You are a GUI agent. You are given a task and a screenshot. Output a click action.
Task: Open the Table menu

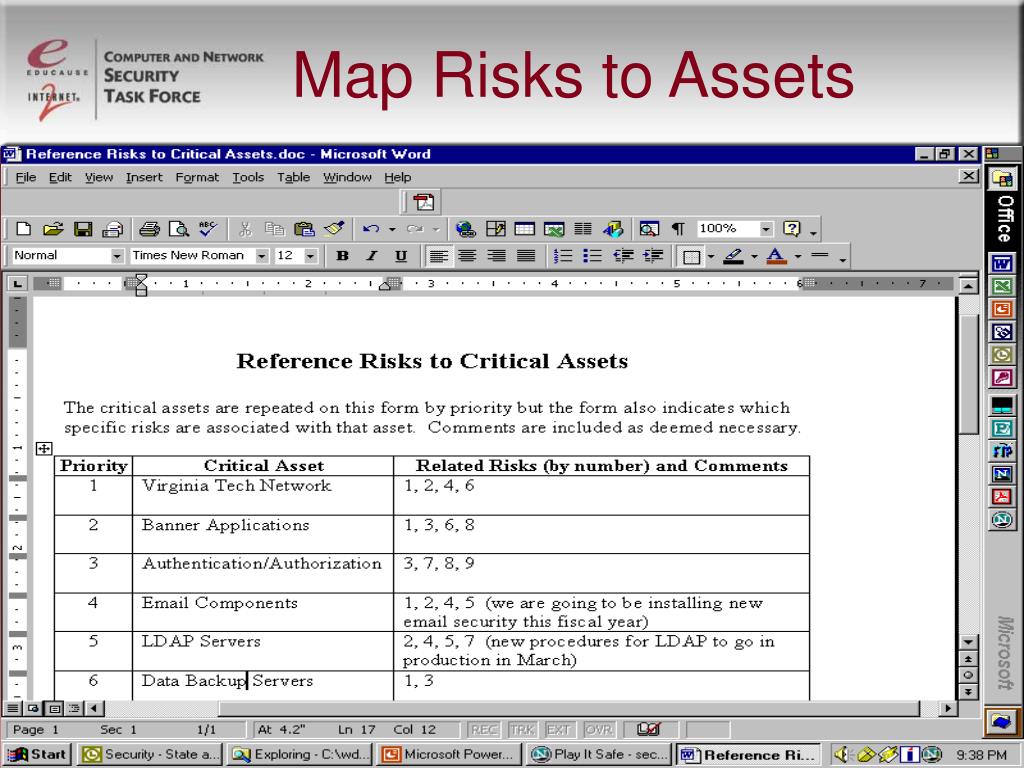tap(293, 177)
